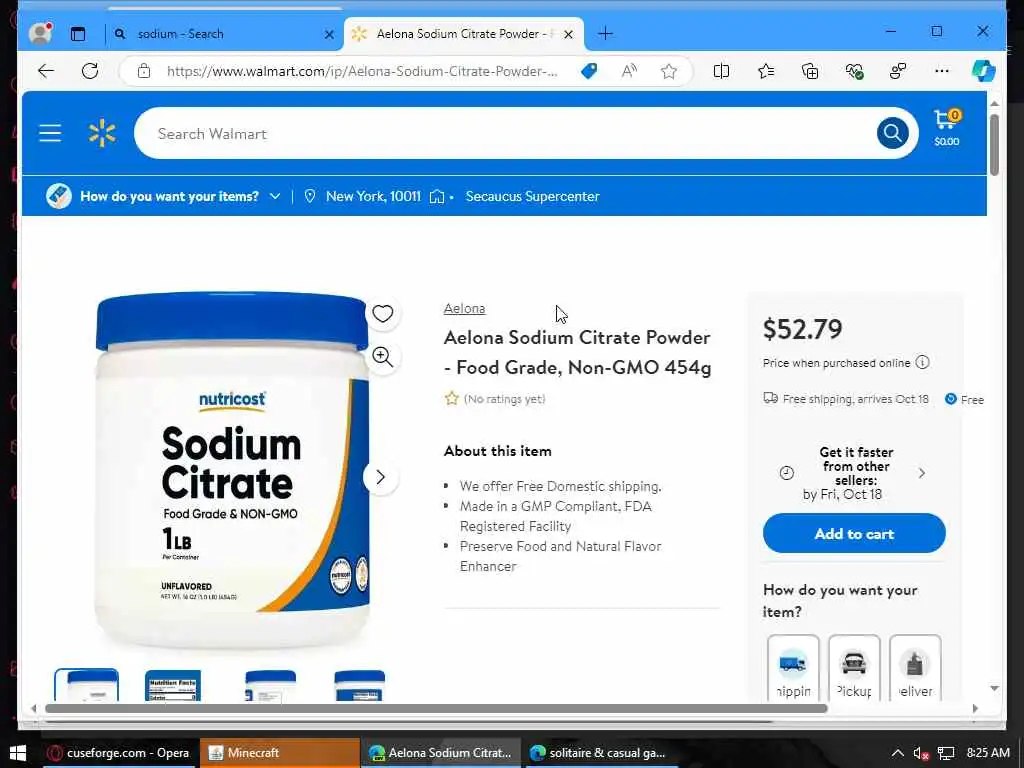Open the browser profile avatar
This screenshot has width=1024, height=768.
[40, 33]
